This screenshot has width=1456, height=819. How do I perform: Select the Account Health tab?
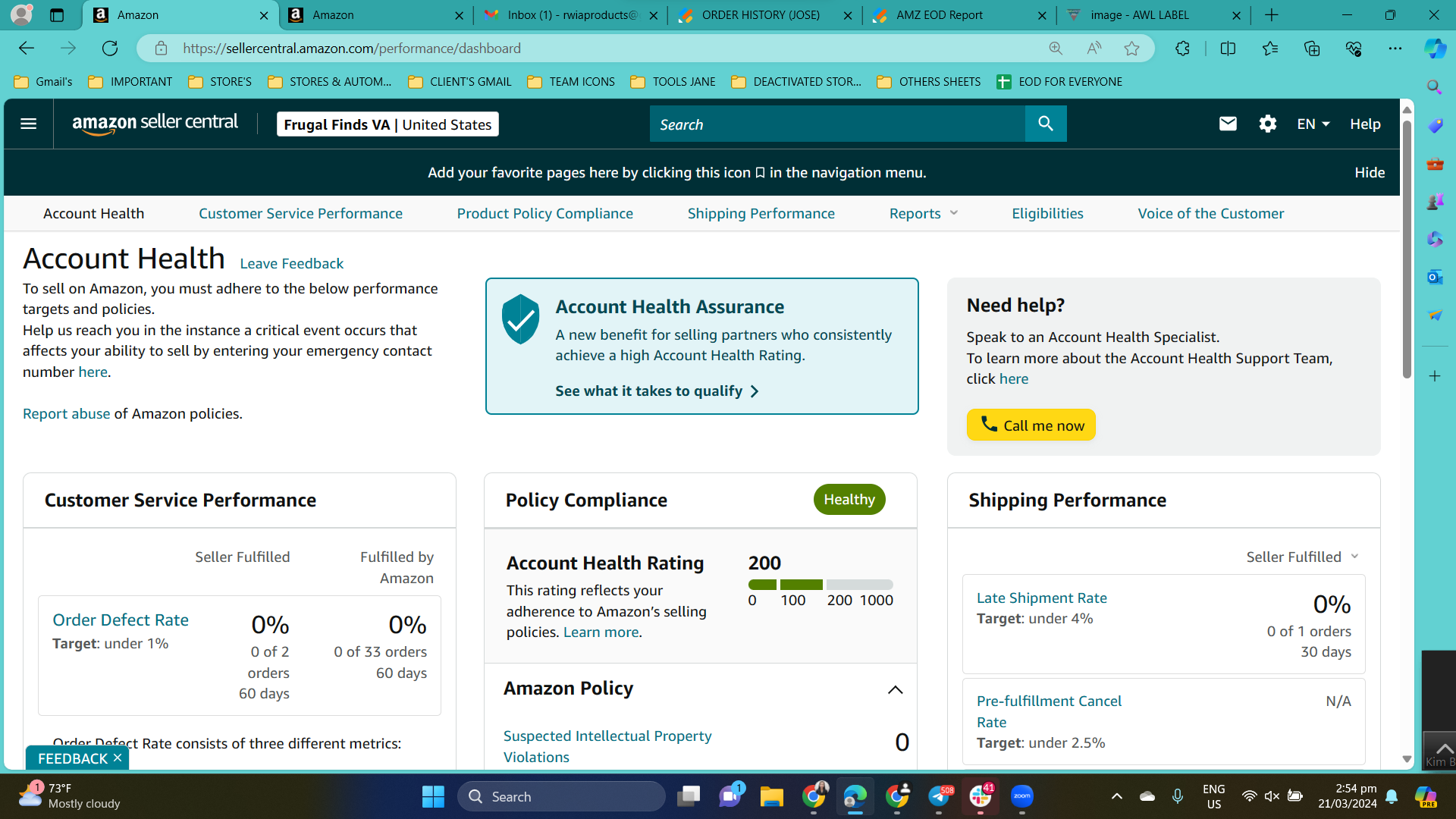pos(93,214)
